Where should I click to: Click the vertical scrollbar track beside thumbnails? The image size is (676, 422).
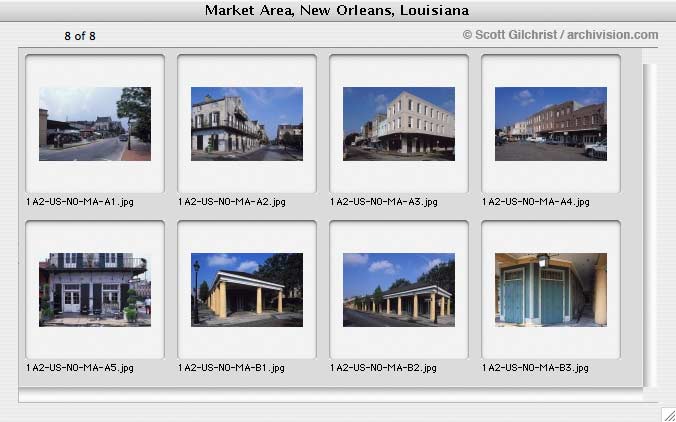(x=650, y=225)
